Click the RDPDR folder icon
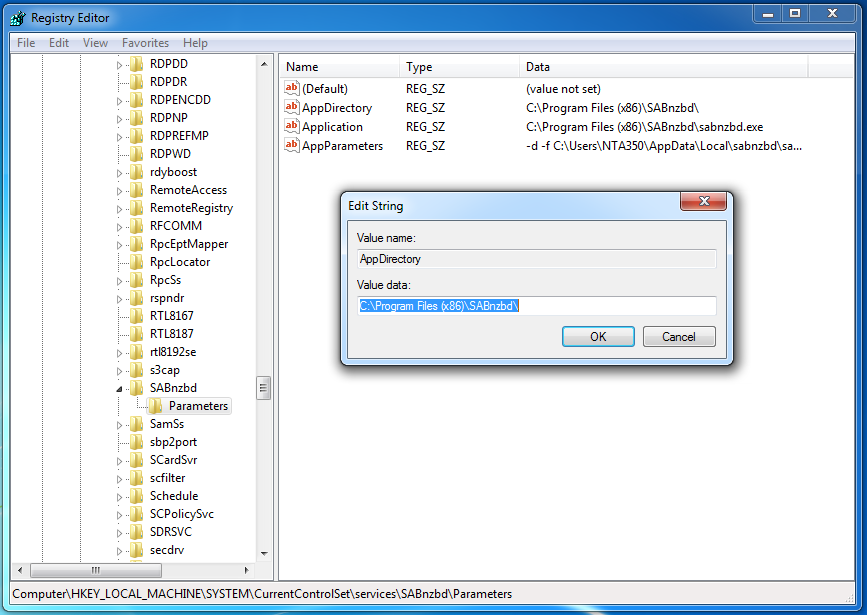The width and height of the screenshot is (867, 615). click(136, 82)
